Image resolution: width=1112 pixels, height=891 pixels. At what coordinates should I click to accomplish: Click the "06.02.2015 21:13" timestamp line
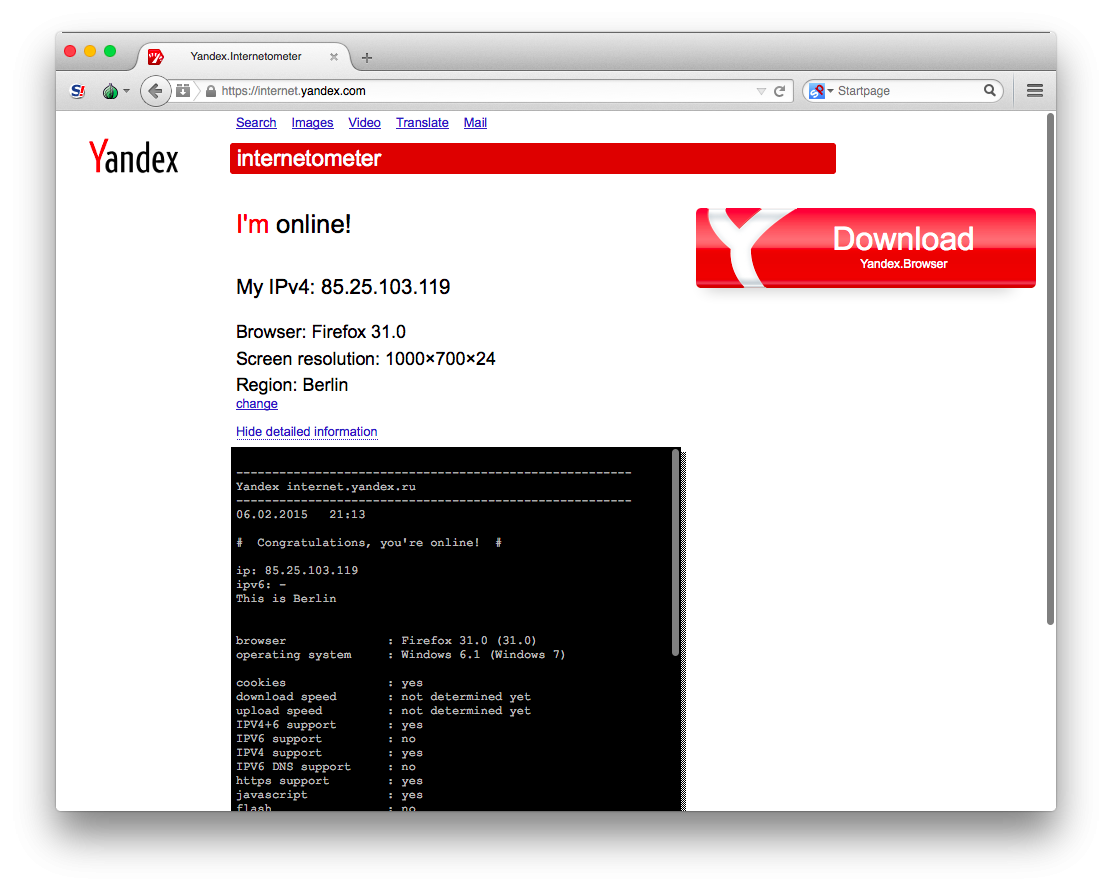pyautogui.click(x=301, y=514)
